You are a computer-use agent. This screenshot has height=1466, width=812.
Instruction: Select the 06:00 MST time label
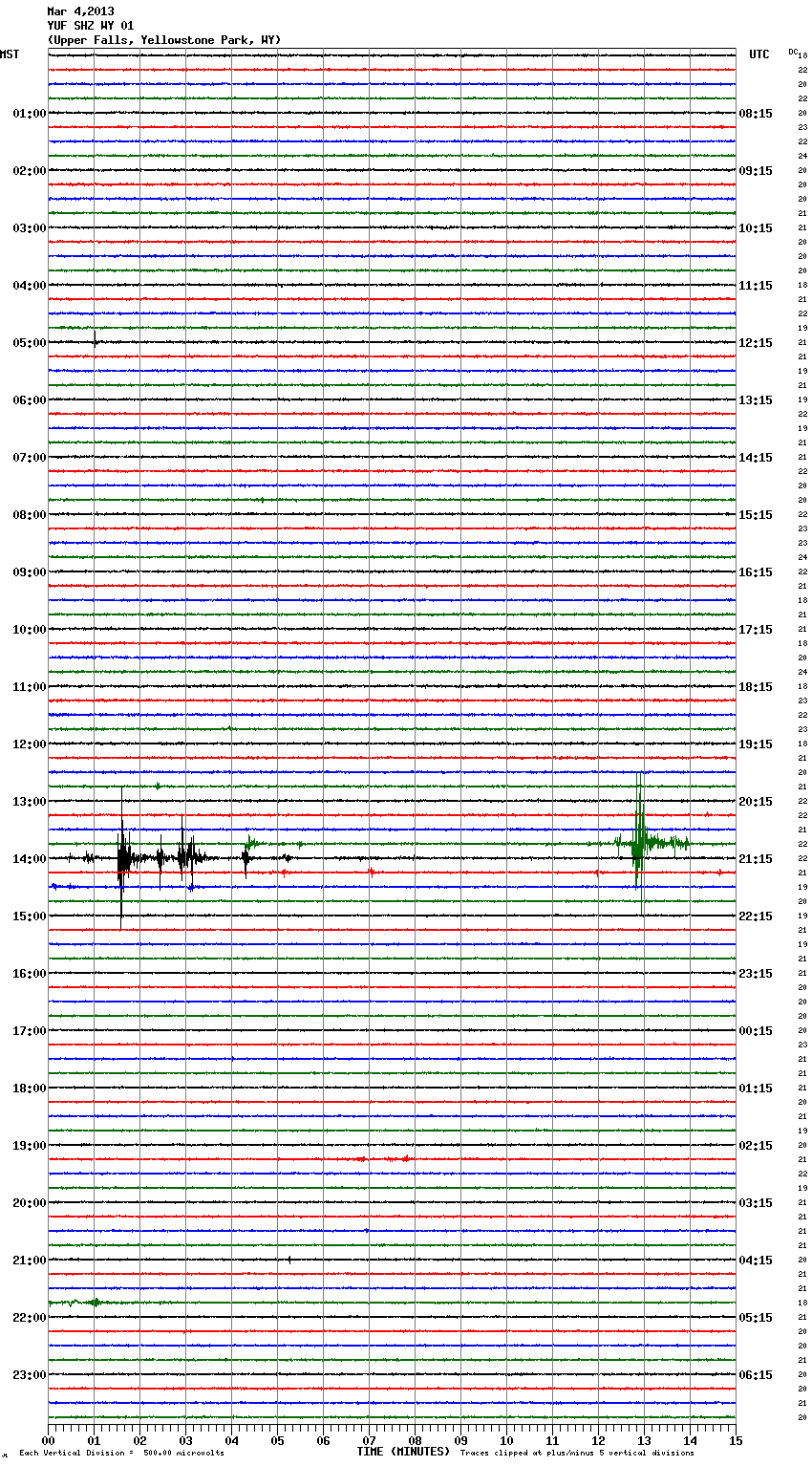pyautogui.click(x=29, y=400)
